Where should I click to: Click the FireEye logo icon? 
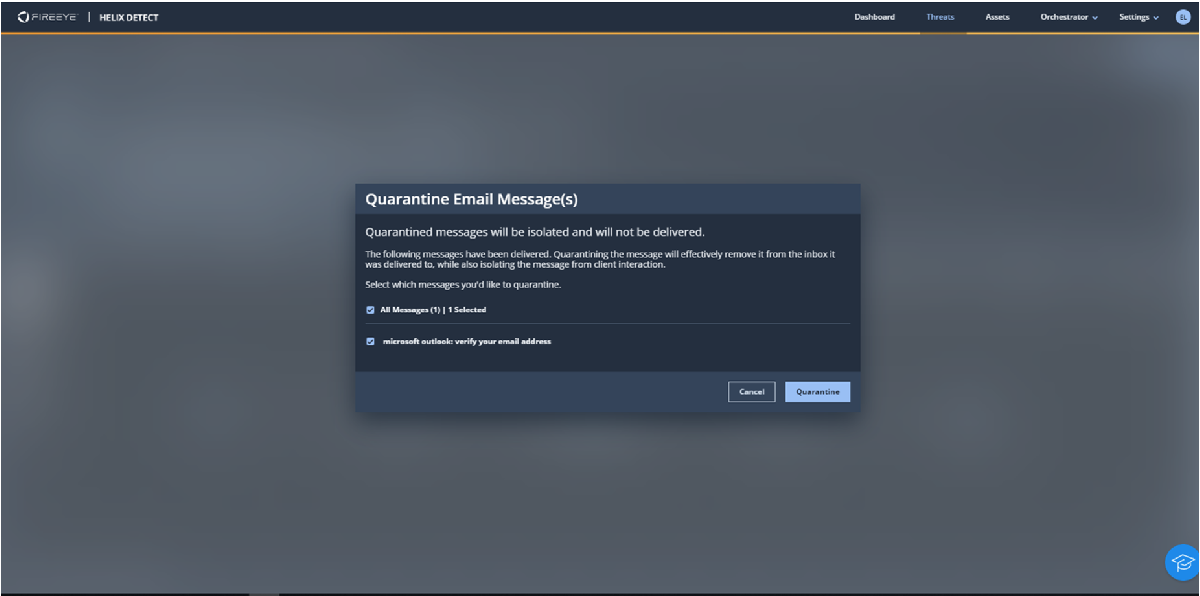tap(23, 17)
